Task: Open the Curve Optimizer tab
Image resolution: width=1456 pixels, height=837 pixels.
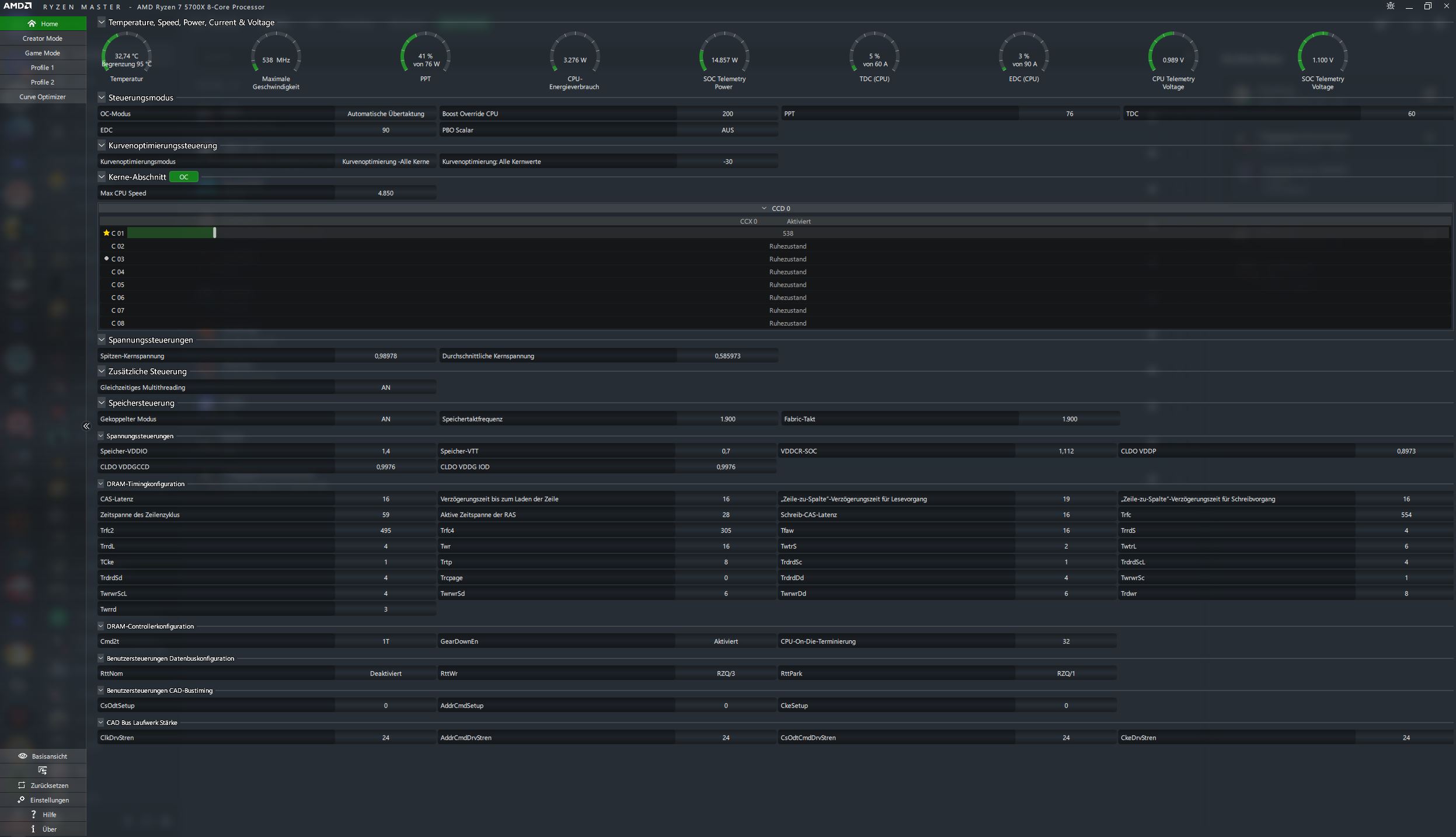Action: pos(43,97)
